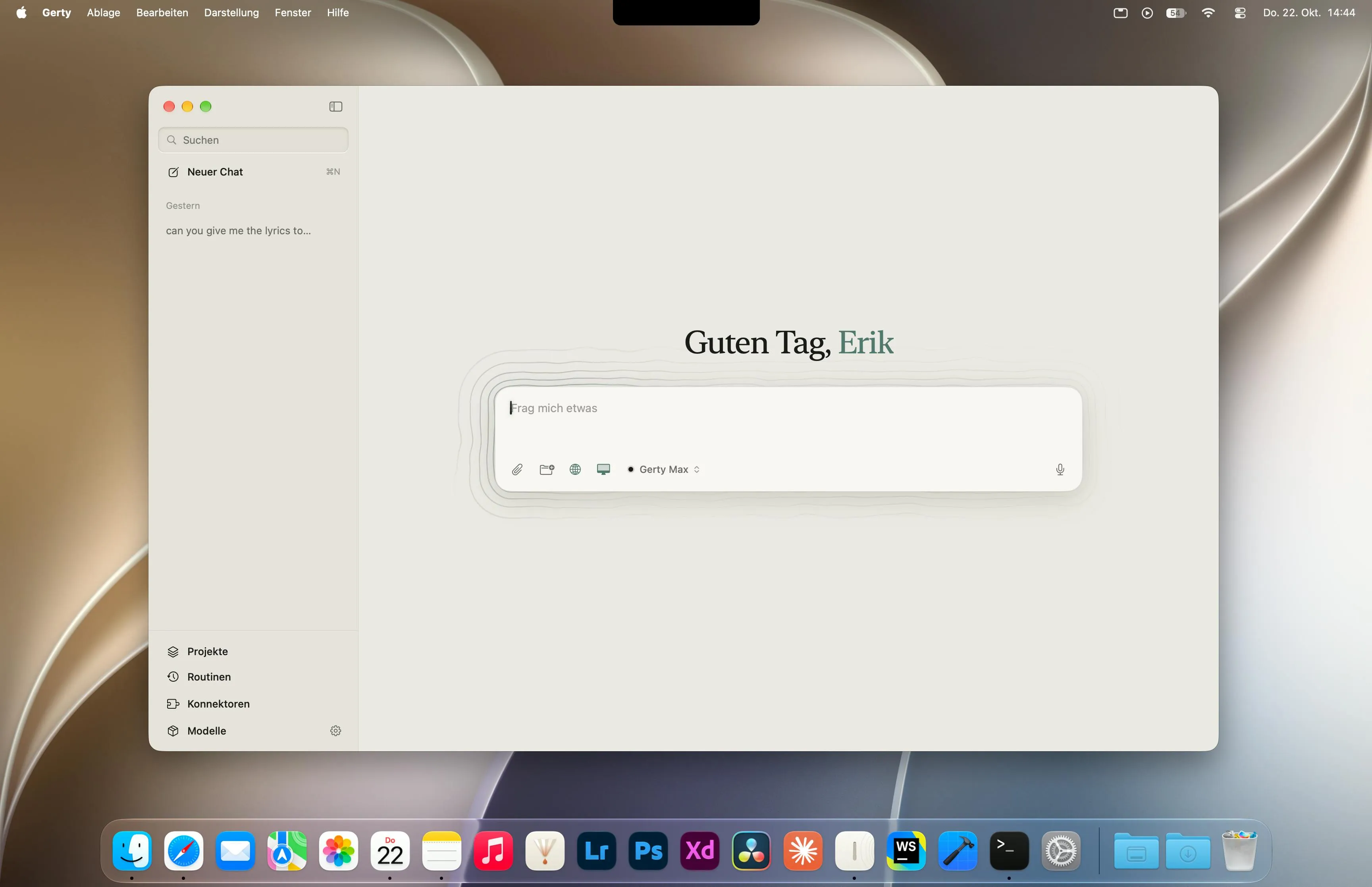The height and width of the screenshot is (887, 1372).
Task: Open the Fenster menu
Action: click(x=293, y=13)
